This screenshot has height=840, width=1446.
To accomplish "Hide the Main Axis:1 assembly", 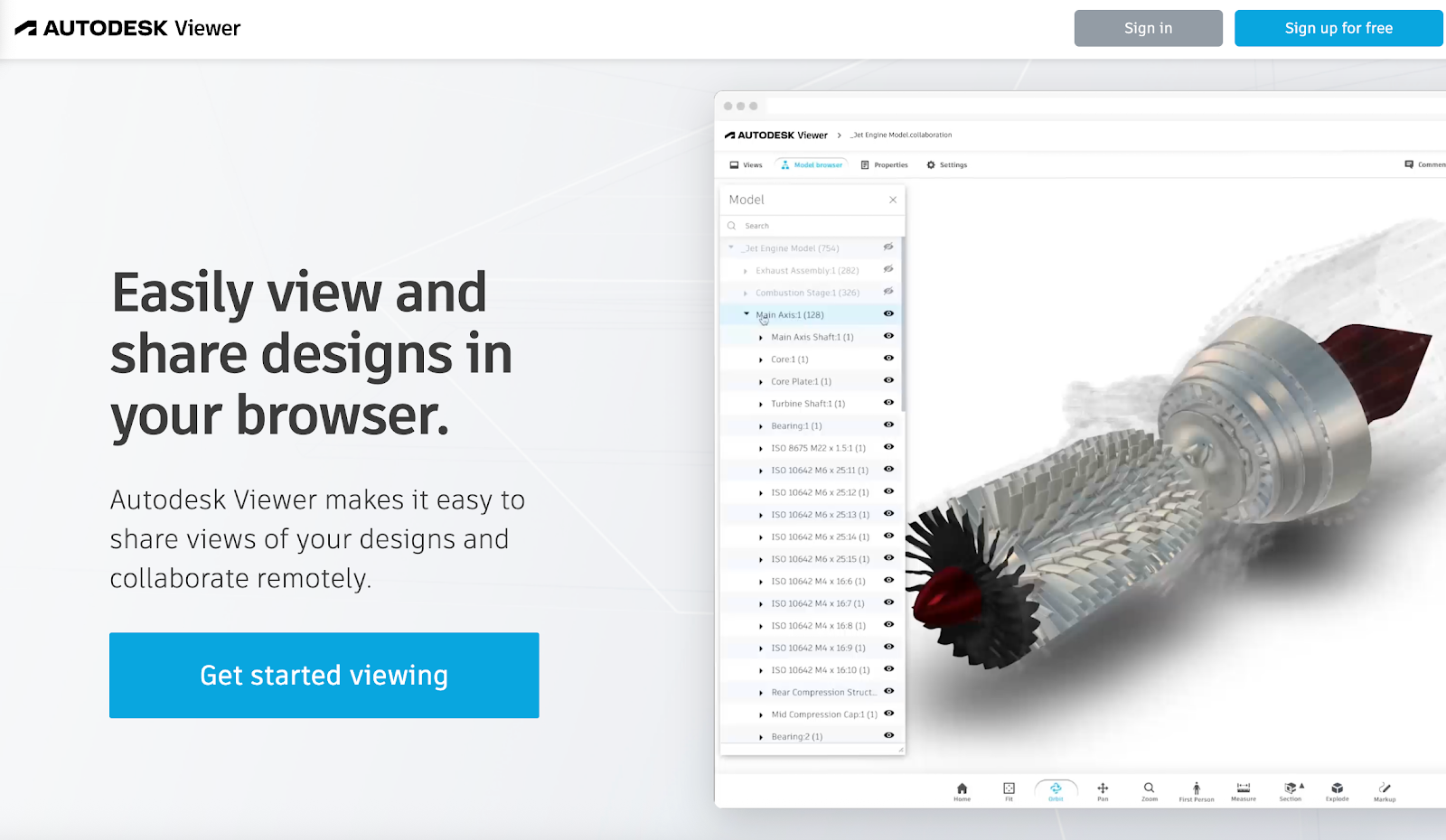I will 888,313.
